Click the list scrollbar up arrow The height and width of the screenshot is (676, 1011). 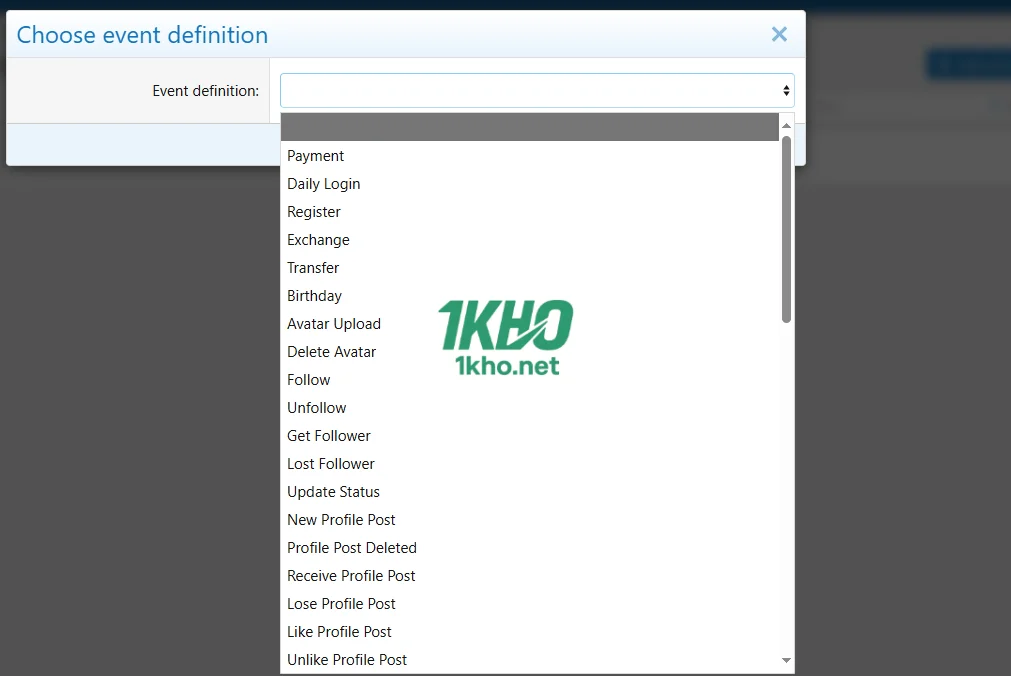[786, 126]
